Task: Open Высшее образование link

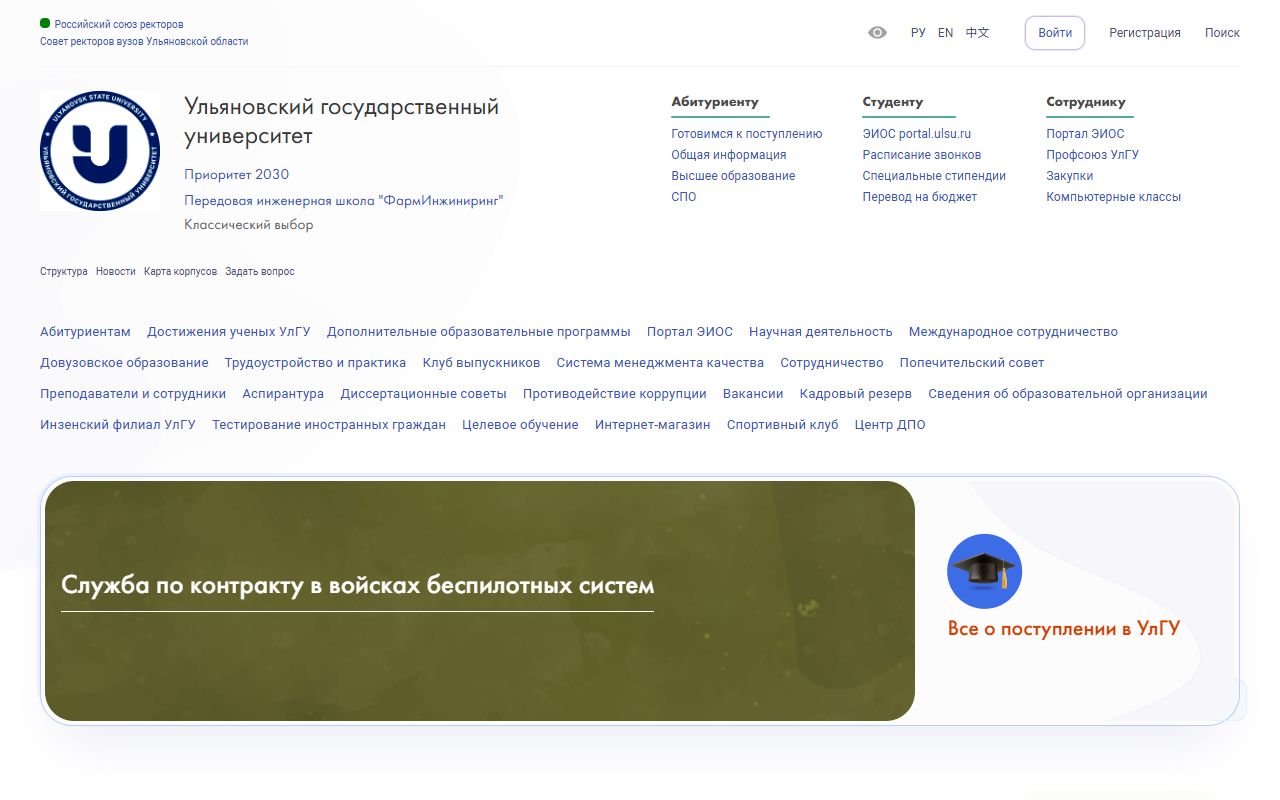Action: 733,176
